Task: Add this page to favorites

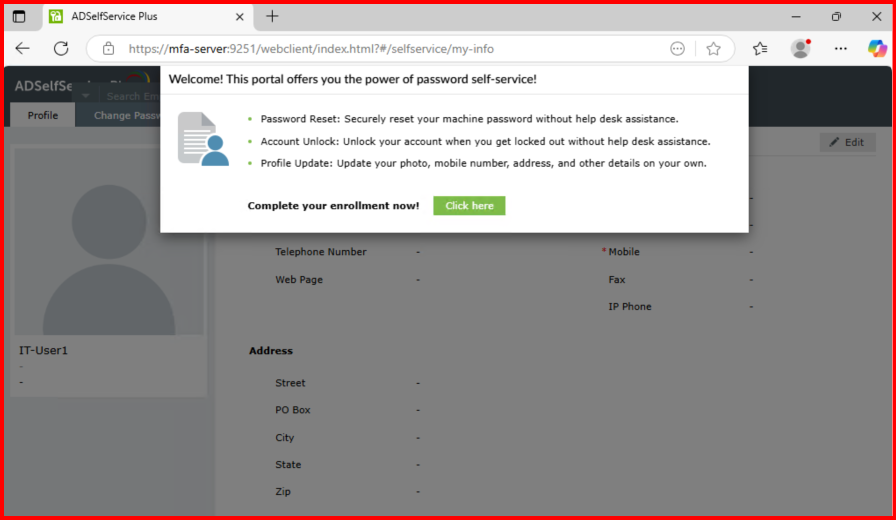Action: coord(713,48)
